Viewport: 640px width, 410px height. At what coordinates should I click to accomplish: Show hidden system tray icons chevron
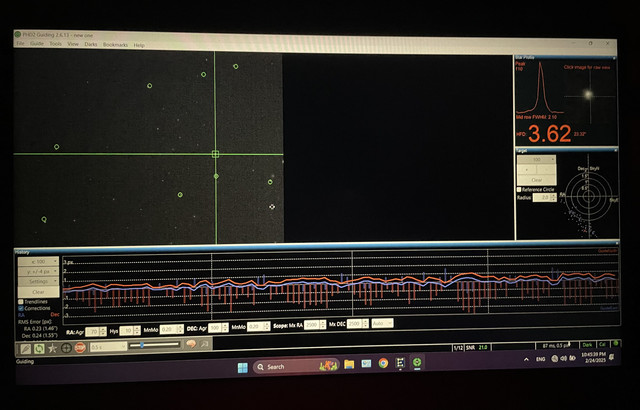[x=527, y=360]
